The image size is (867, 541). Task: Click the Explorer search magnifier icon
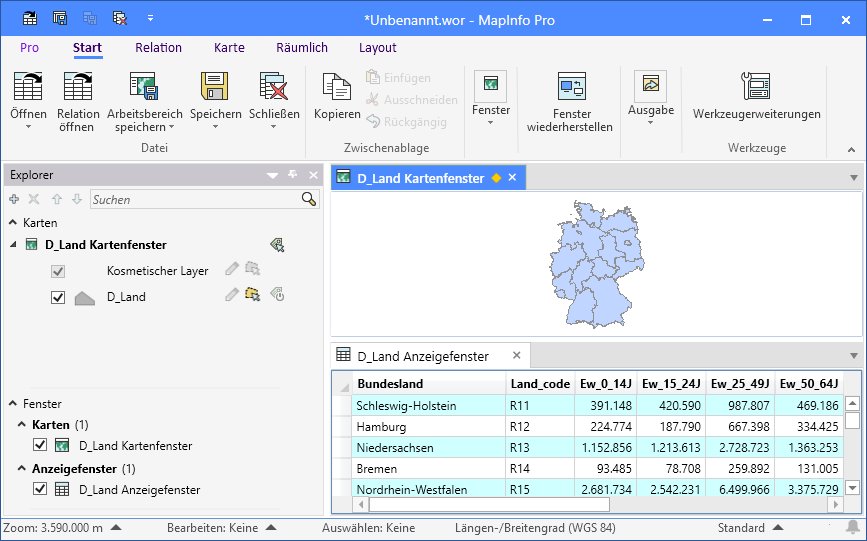coord(309,199)
